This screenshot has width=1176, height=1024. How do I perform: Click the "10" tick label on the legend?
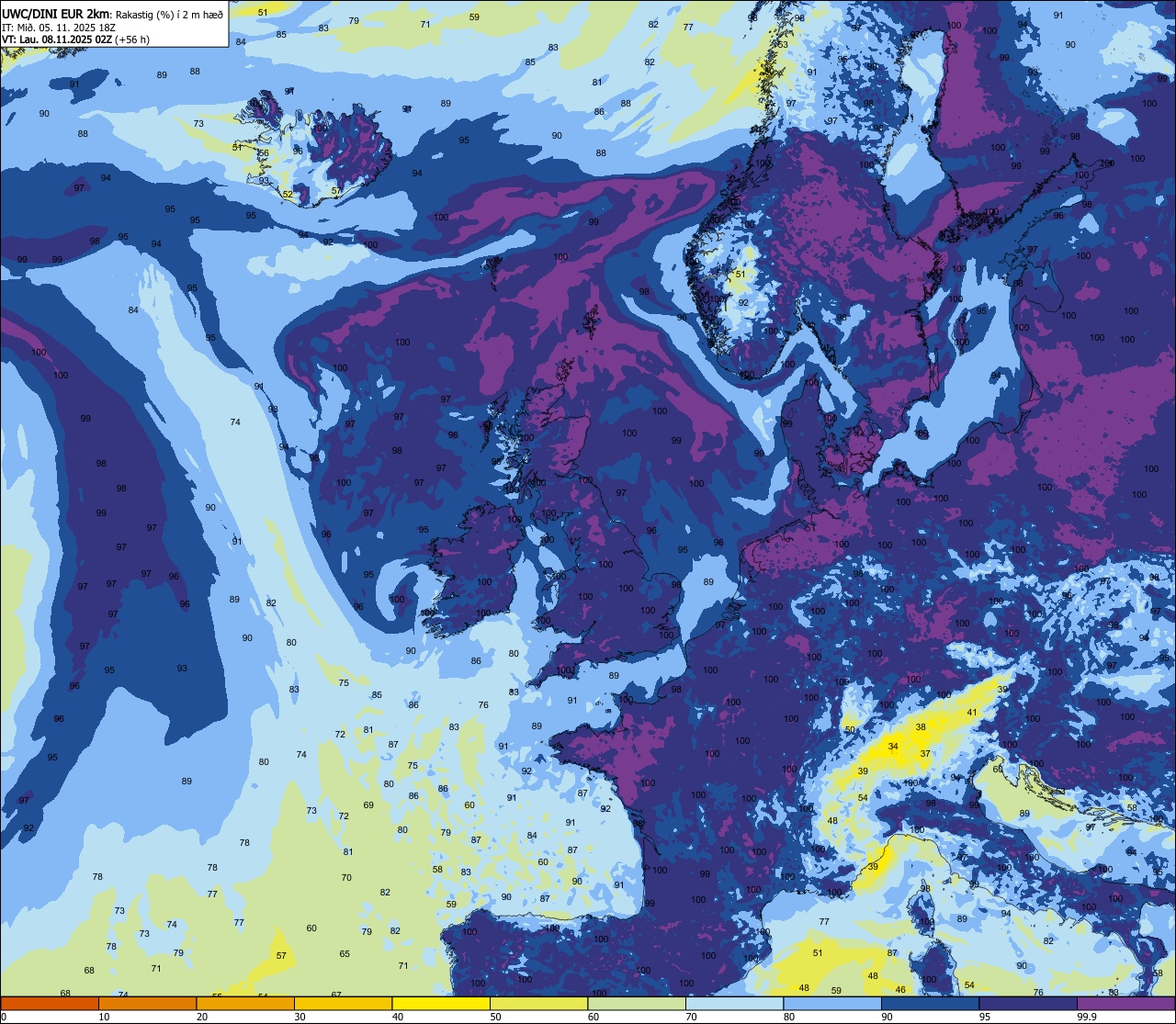pyautogui.click(x=105, y=1017)
